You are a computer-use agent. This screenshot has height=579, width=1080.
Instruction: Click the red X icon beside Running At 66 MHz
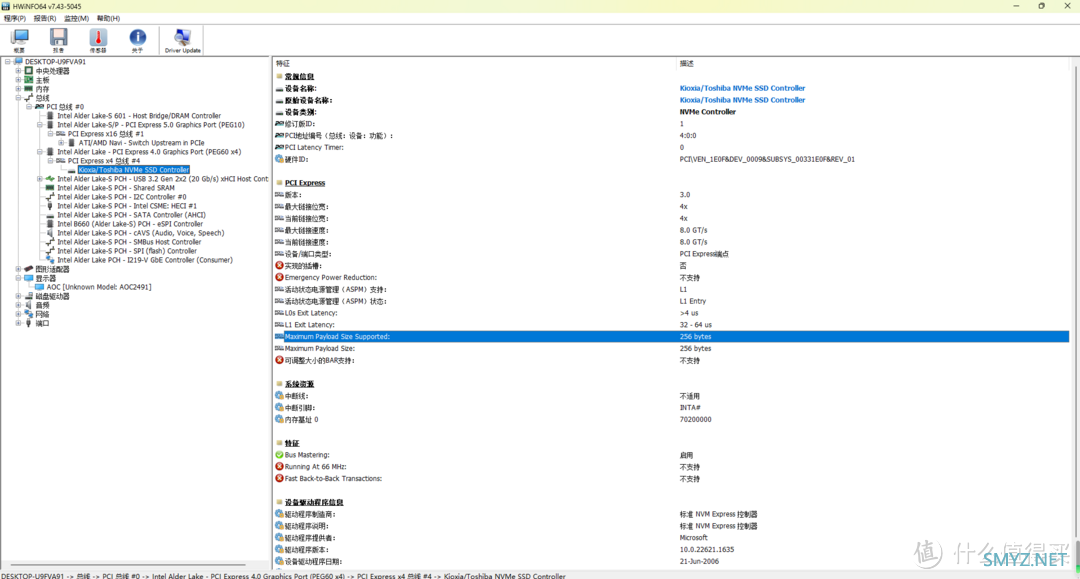click(279, 466)
